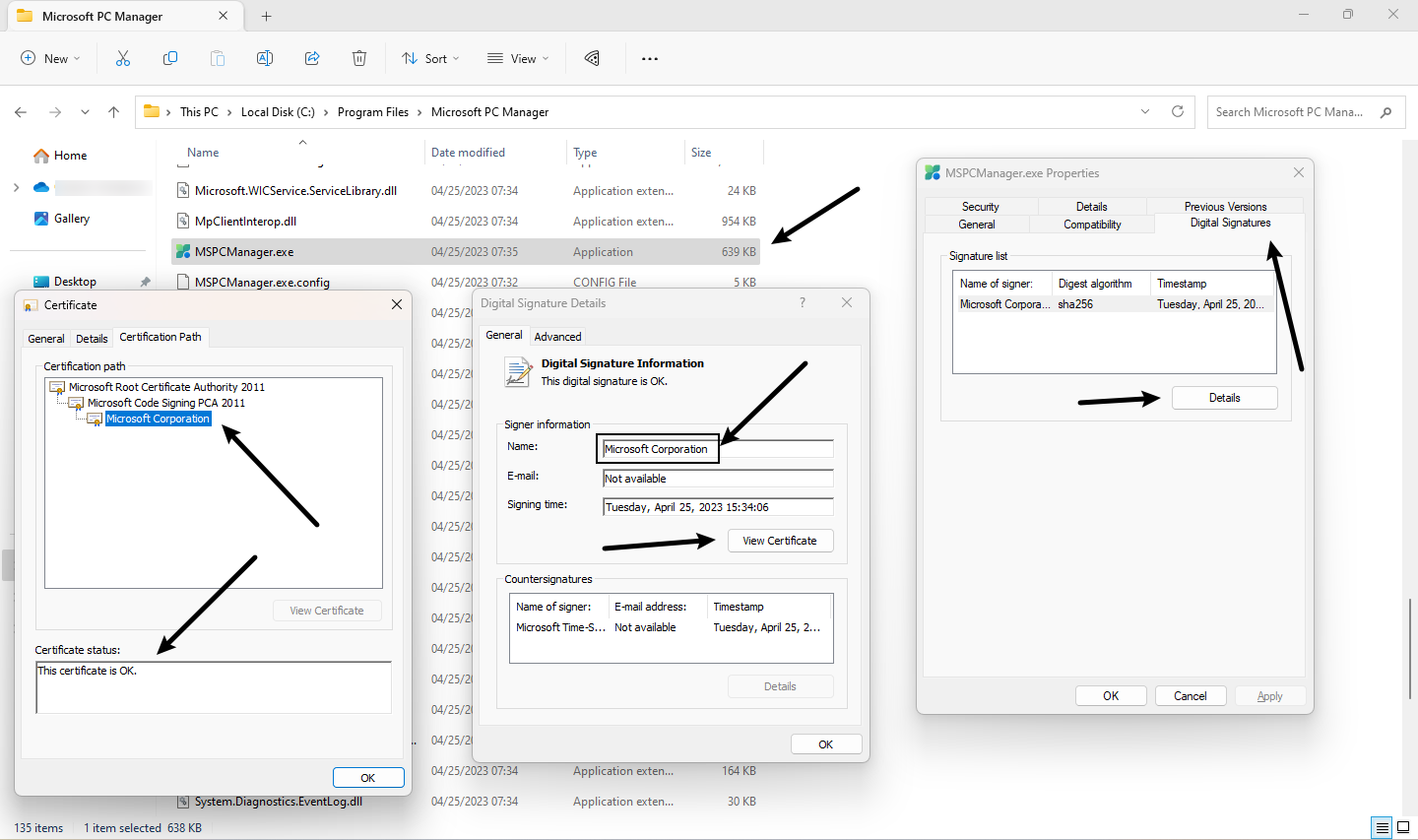Open the Details tab in MSPCManager.exe Properties

pos(1091,207)
